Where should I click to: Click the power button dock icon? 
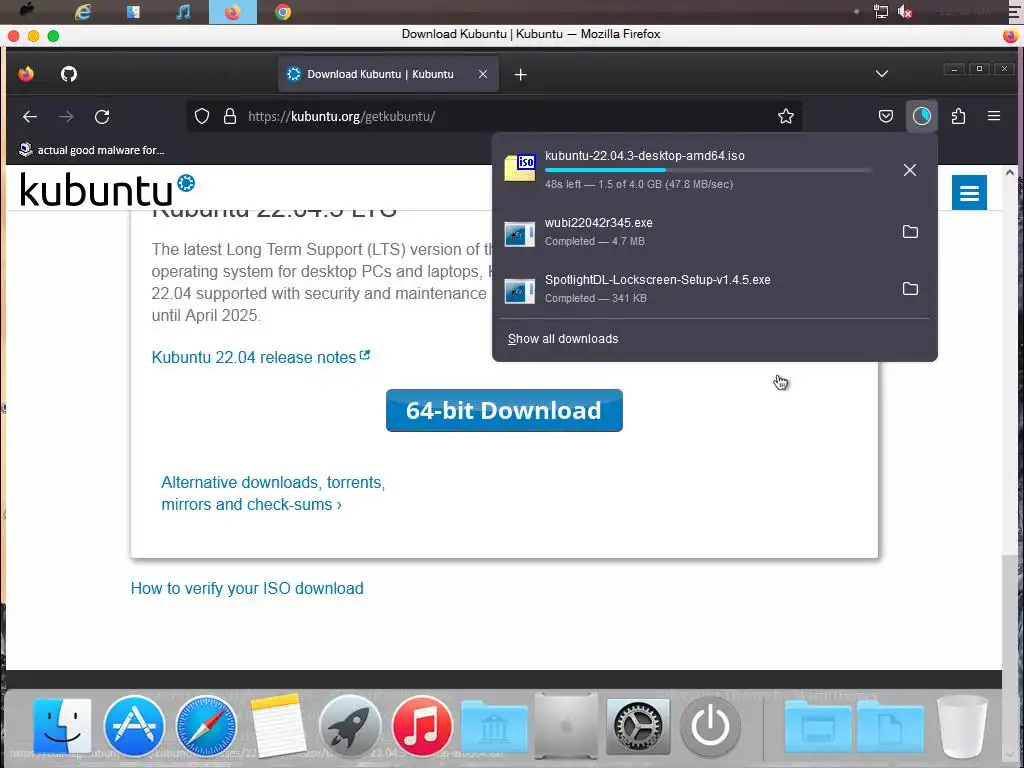click(710, 726)
